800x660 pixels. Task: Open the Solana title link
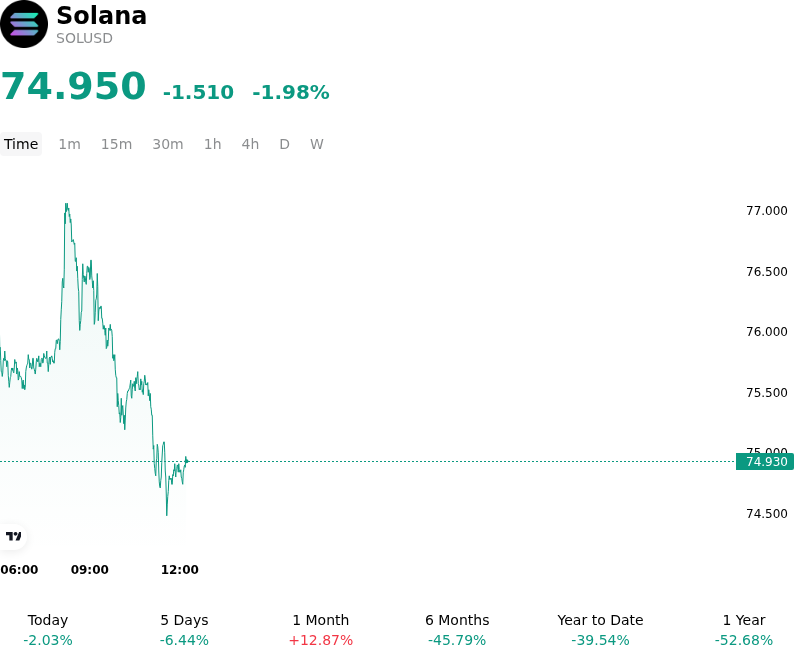point(102,15)
